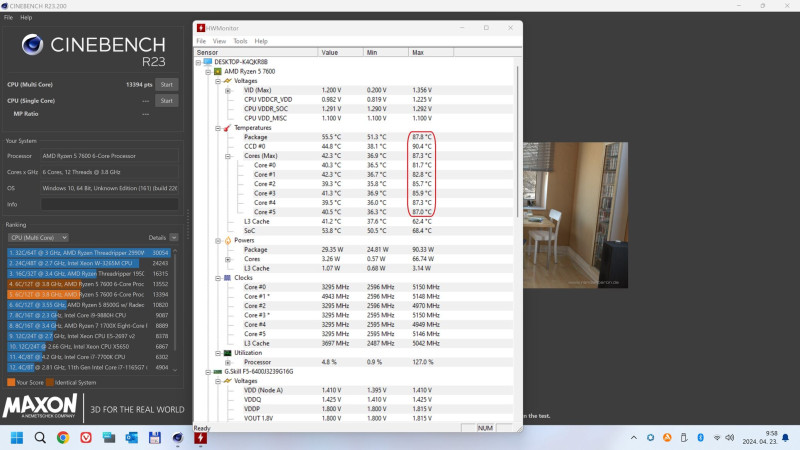Viewport: 800px width, 450px height.
Task: Click the AMD Ryzen 5 7600 chip icon
Action: tap(217, 72)
